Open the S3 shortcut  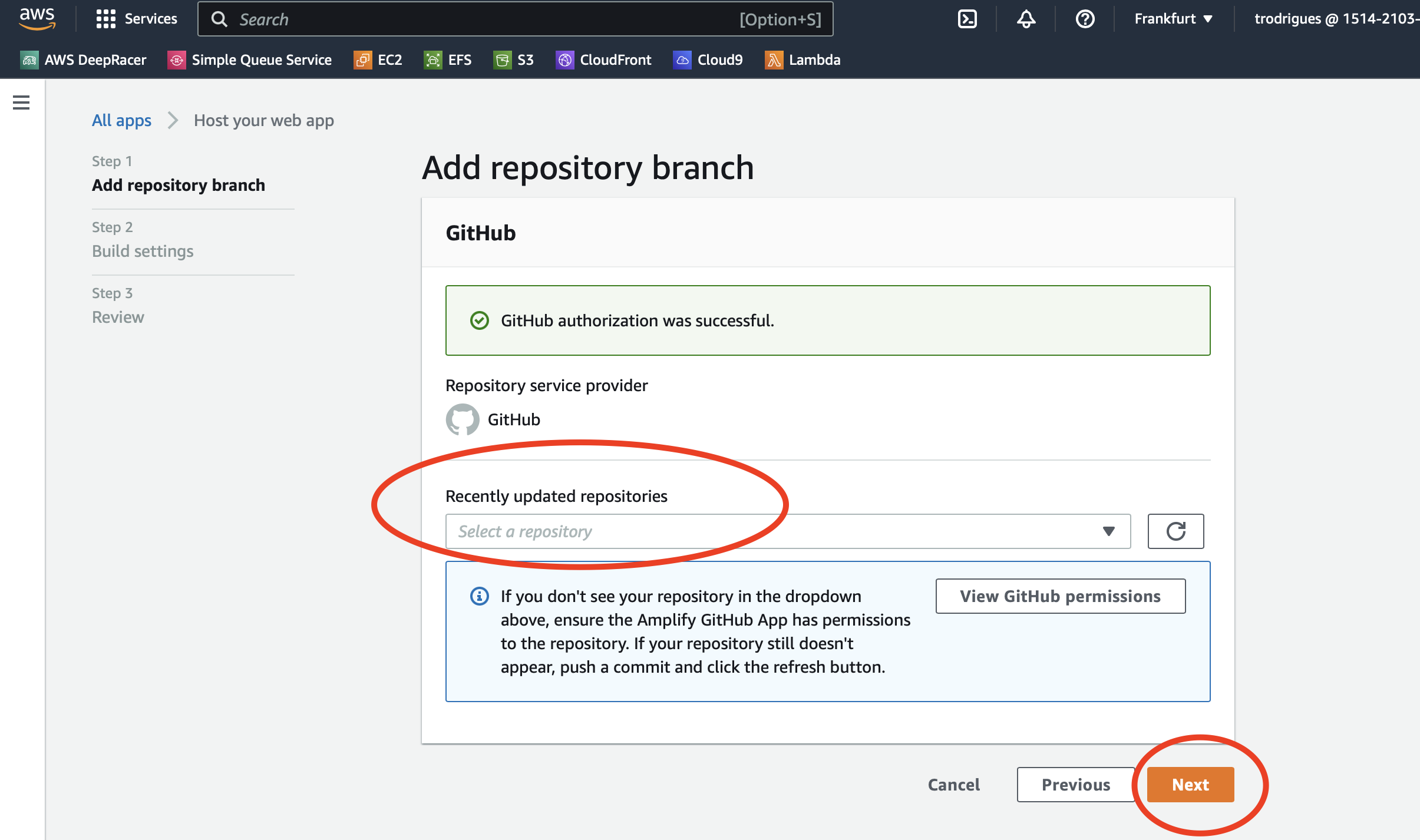pyautogui.click(x=513, y=59)
